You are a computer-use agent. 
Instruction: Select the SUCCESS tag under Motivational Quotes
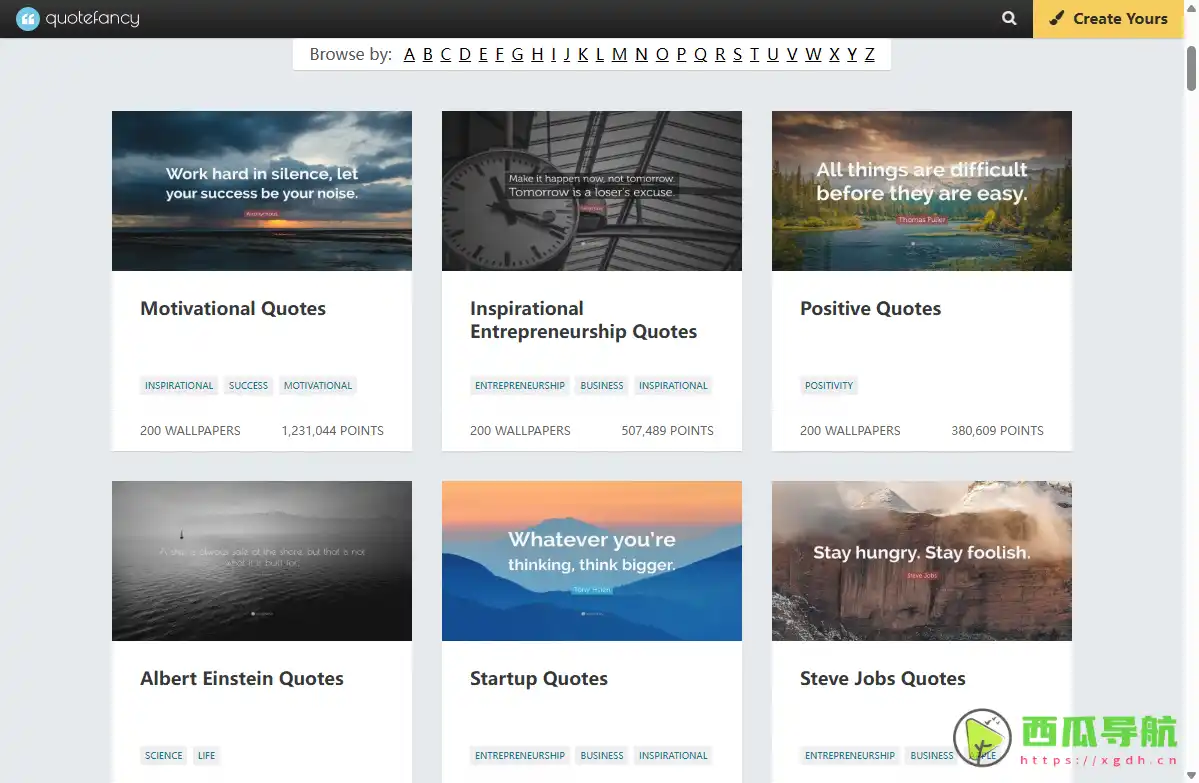tap(248, 386)
